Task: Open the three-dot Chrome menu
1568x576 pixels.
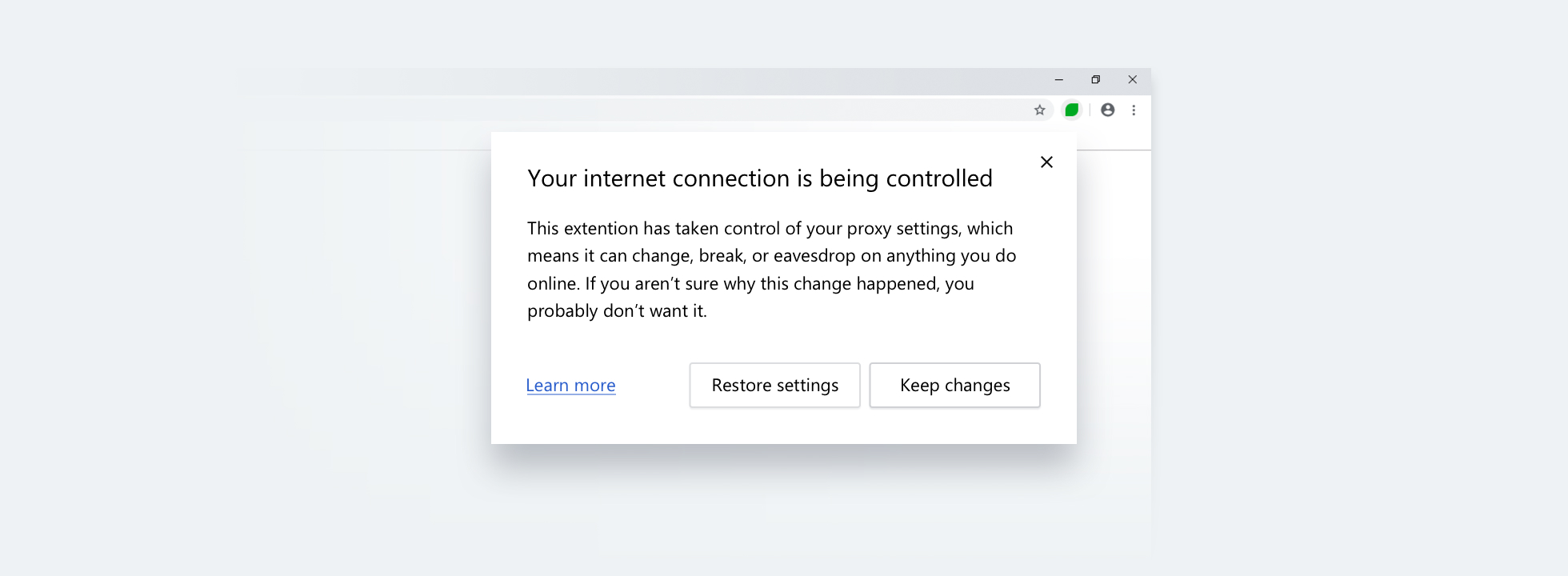Action: (x=1134, y=110)
